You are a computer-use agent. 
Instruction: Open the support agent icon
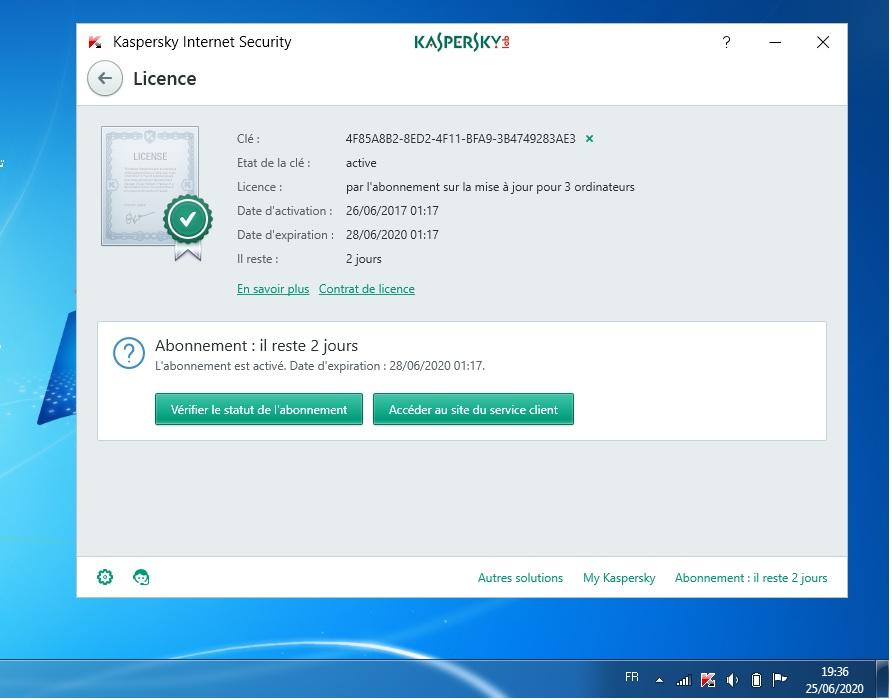coord(141,578)
